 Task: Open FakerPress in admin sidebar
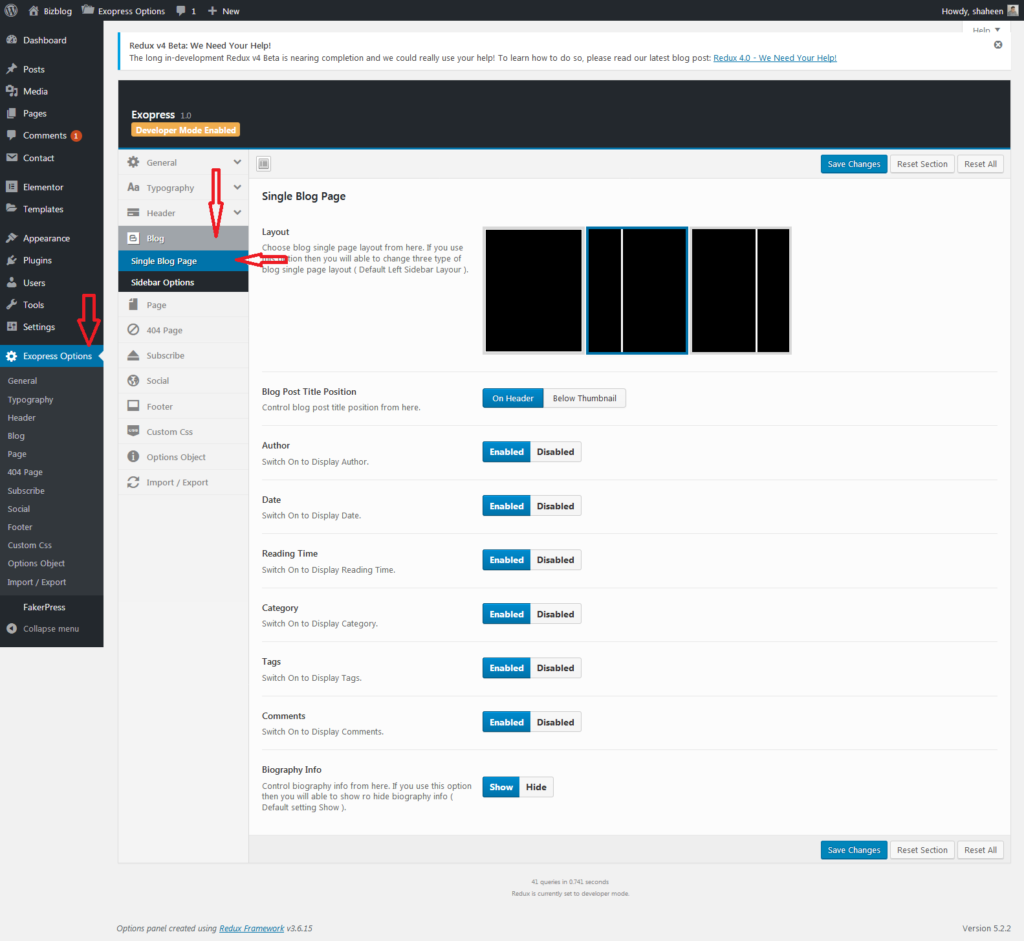[x=44, y=607]
